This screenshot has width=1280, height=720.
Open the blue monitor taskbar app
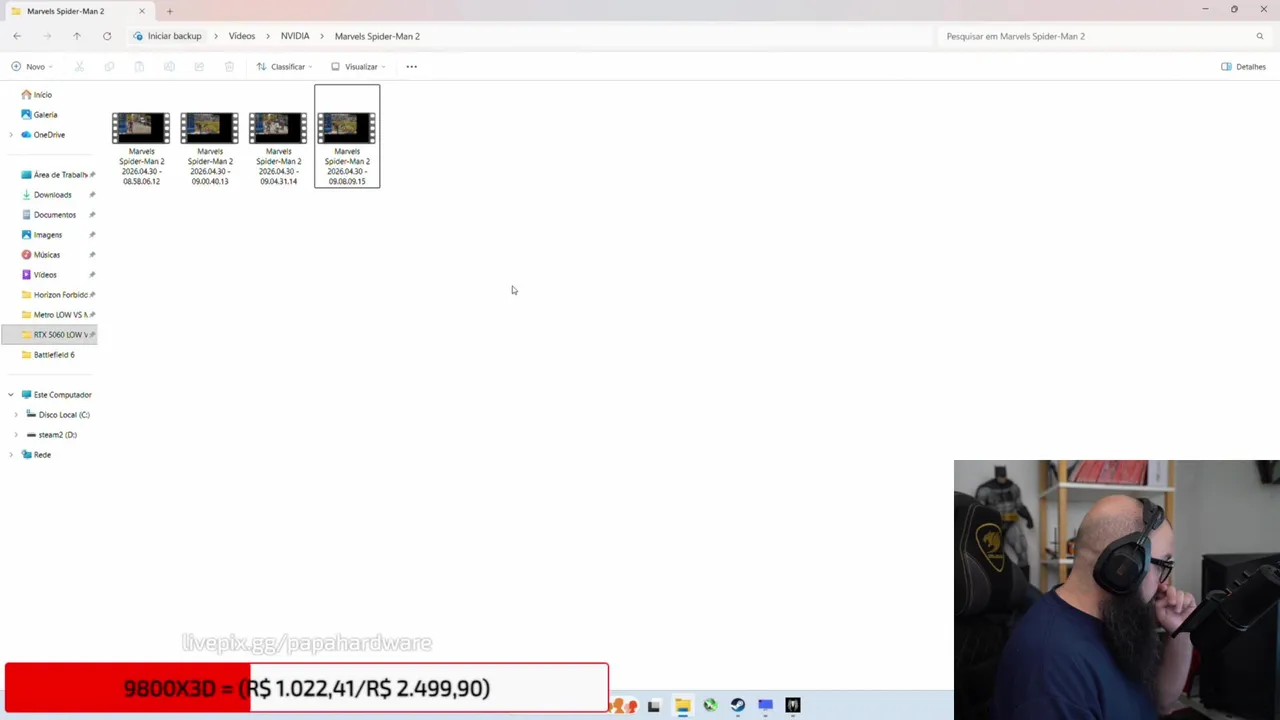765,706
